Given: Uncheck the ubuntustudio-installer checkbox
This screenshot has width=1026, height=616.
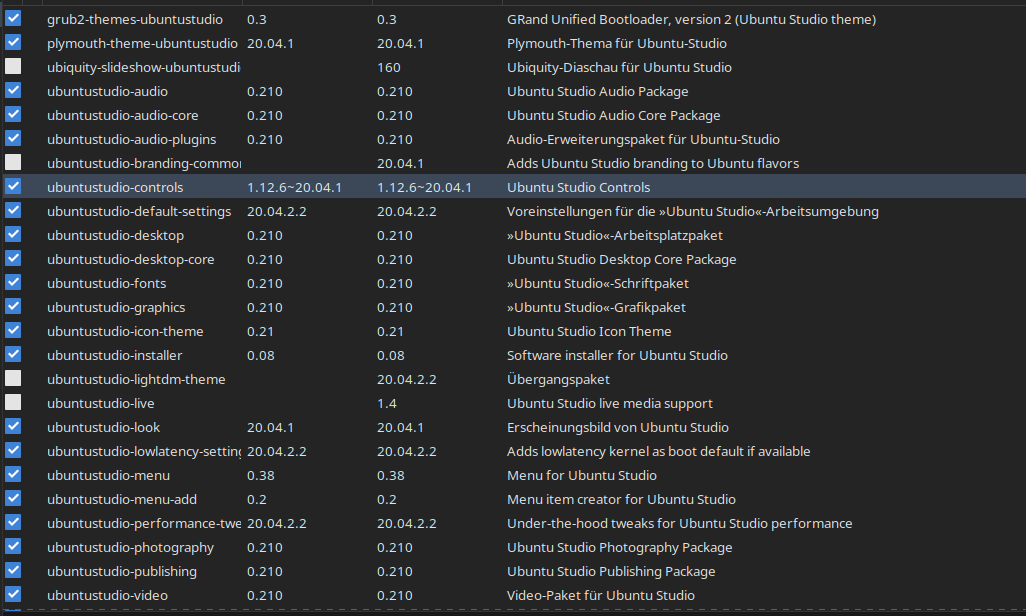Looking at the screenshot, I should coord(13,354).
